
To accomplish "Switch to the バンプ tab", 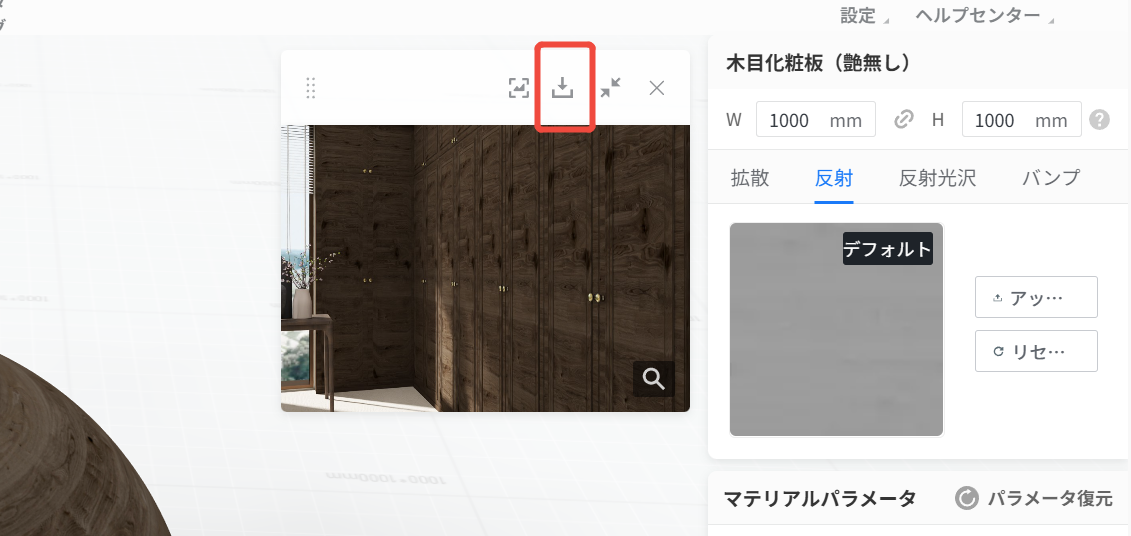I will pos(1051,178).
